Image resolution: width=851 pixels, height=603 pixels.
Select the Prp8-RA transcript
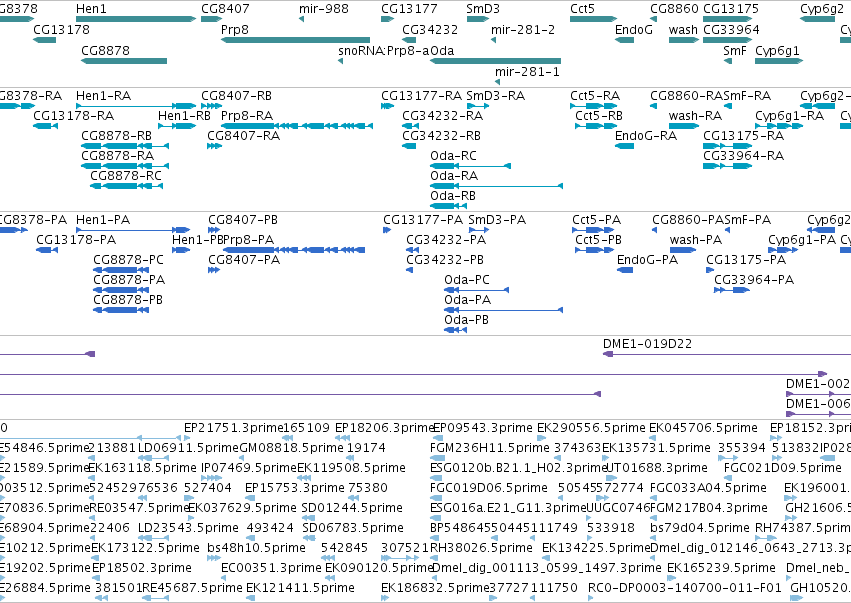pyautogui.click(x=297, y=126)
